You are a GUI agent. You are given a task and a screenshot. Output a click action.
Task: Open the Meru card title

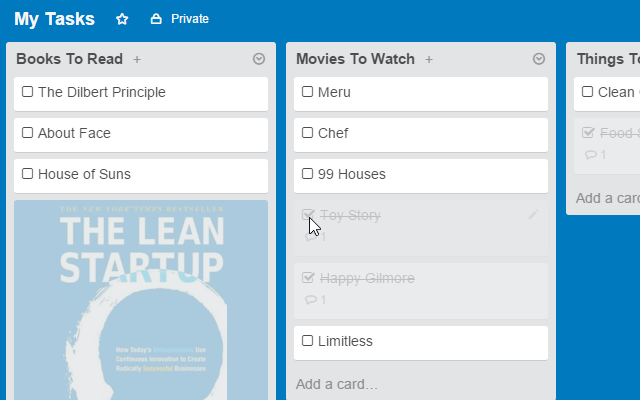pyautogui.click(x=334, y=92)
